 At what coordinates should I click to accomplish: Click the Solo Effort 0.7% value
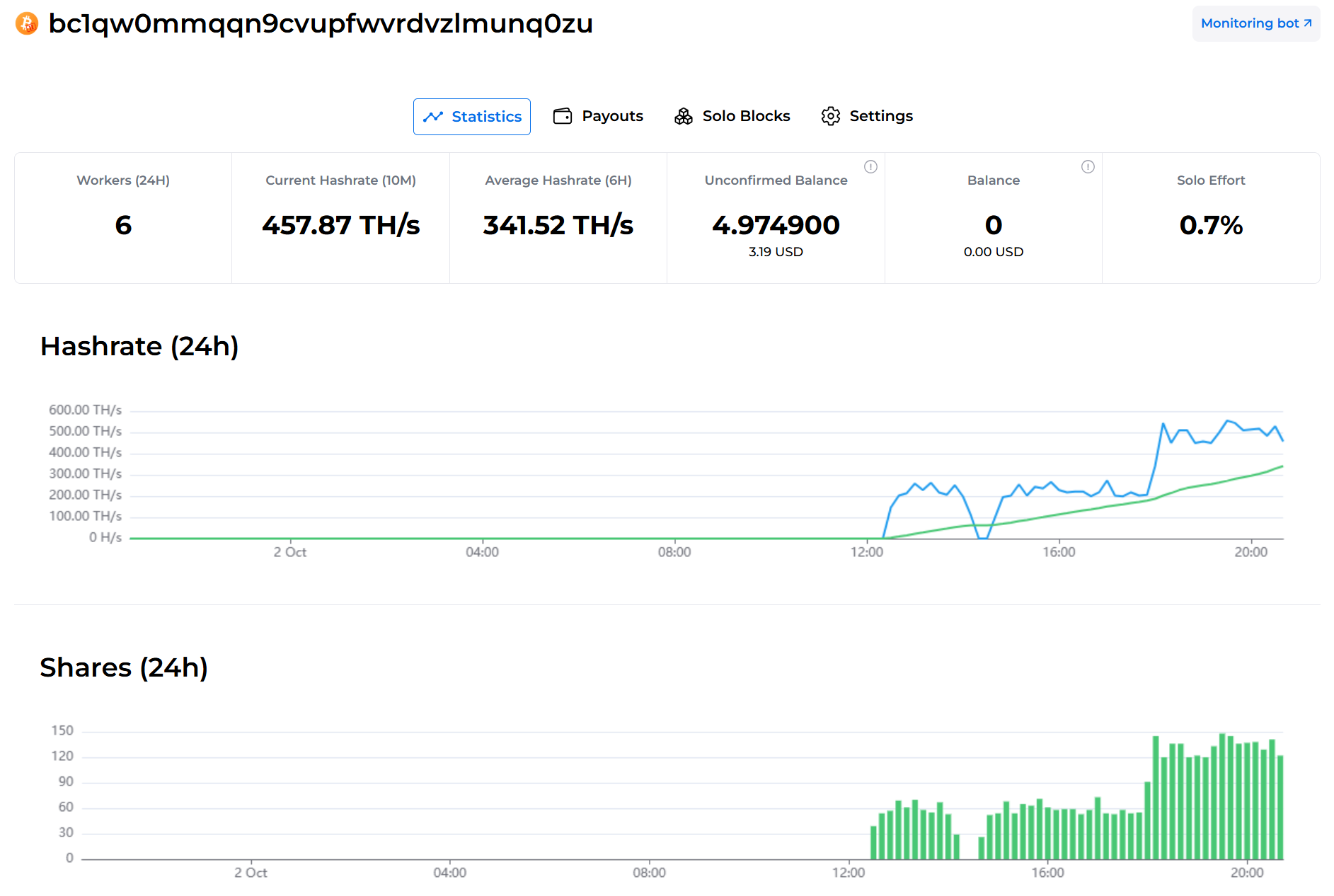click(x=1210, y=225)
